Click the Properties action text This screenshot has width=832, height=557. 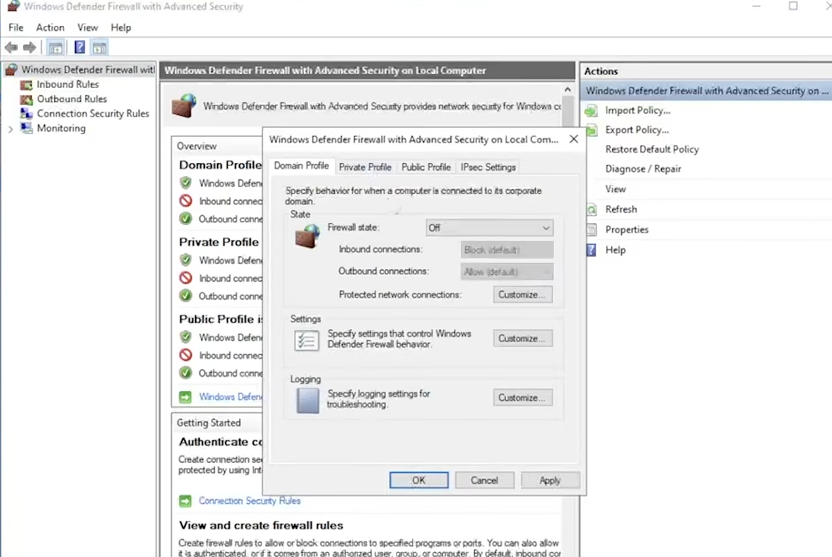pos(627,230)
